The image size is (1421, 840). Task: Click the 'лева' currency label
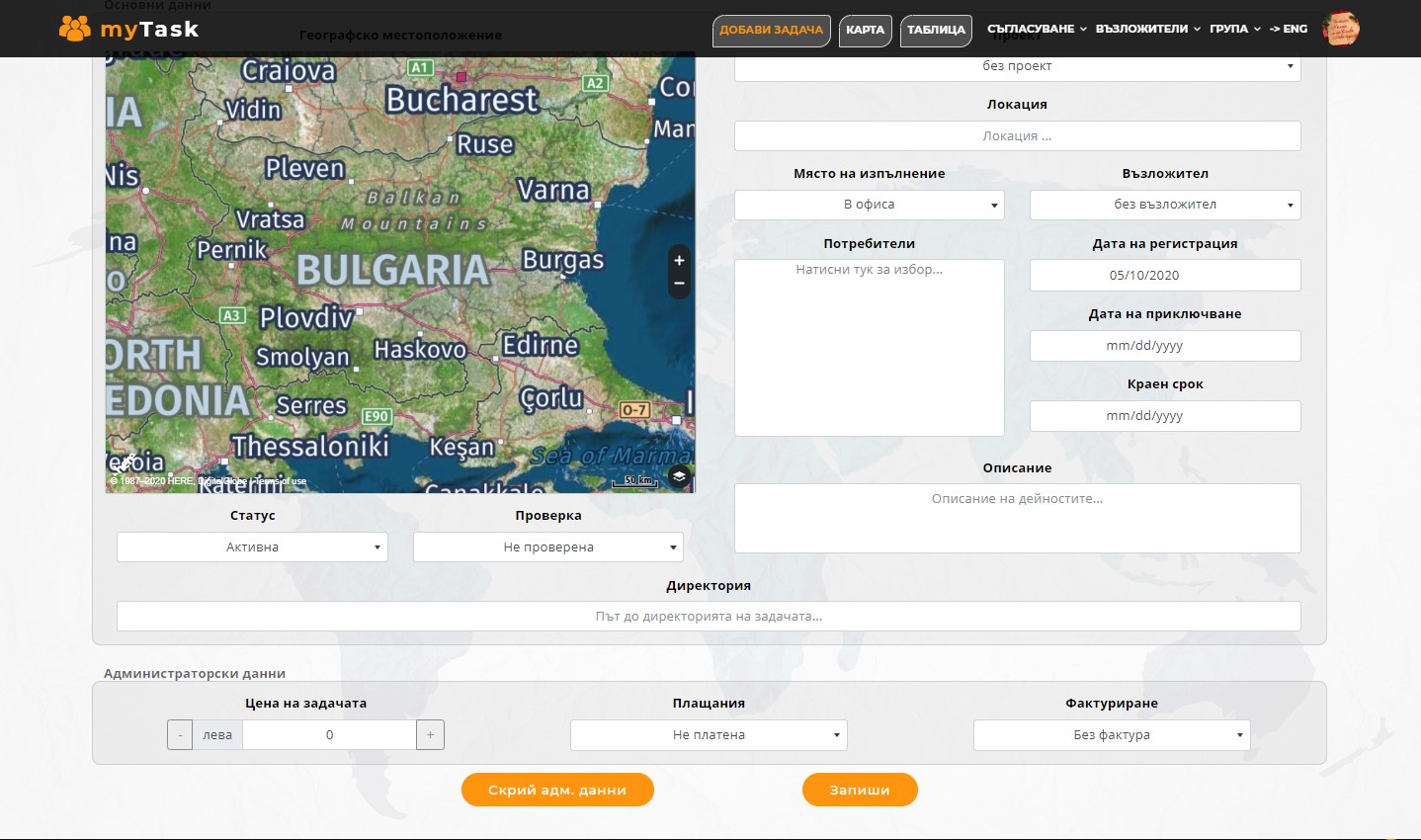tap(217, 734)
